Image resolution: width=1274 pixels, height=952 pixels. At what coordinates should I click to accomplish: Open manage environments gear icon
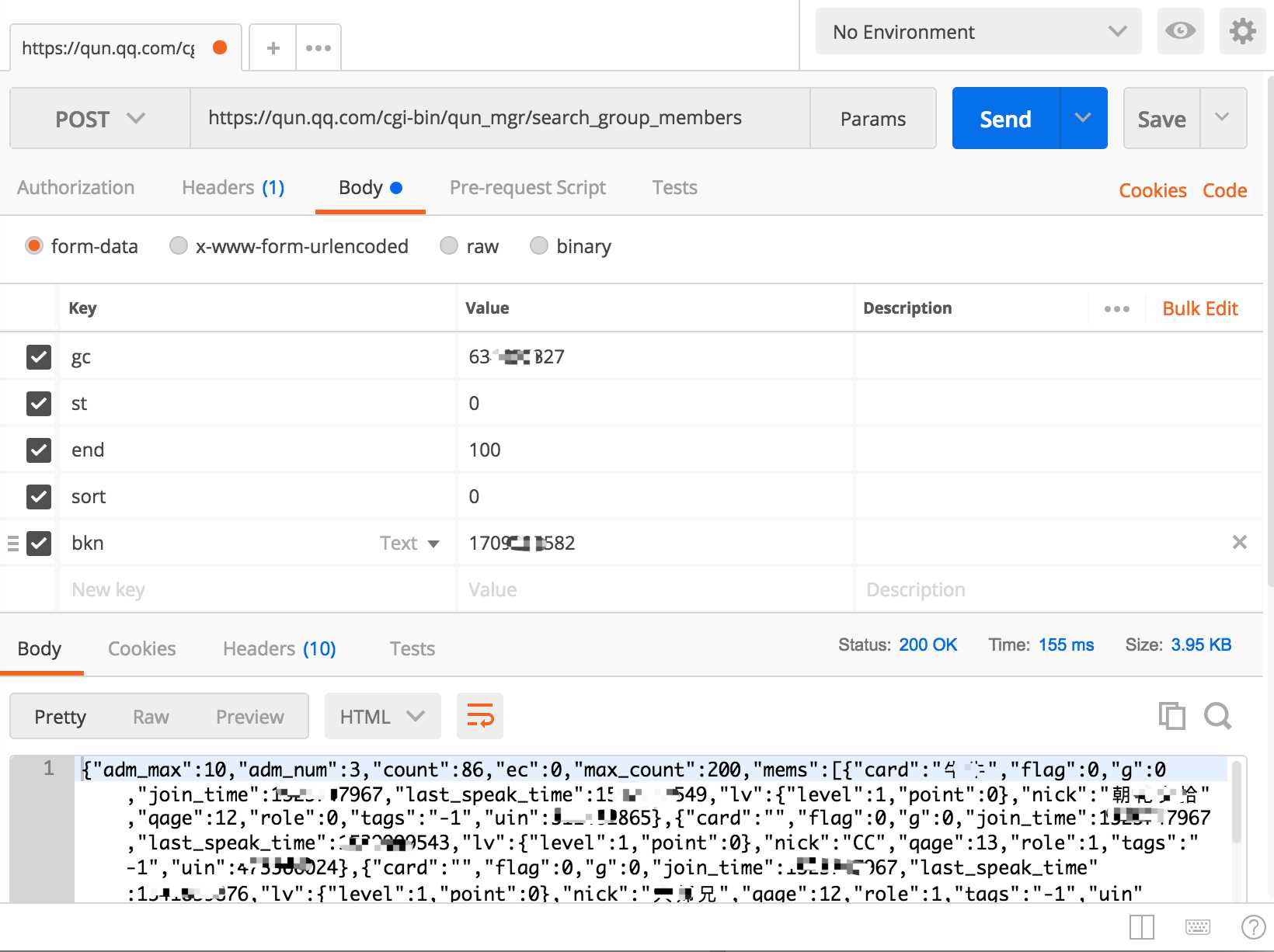(x=1242, y=31)
